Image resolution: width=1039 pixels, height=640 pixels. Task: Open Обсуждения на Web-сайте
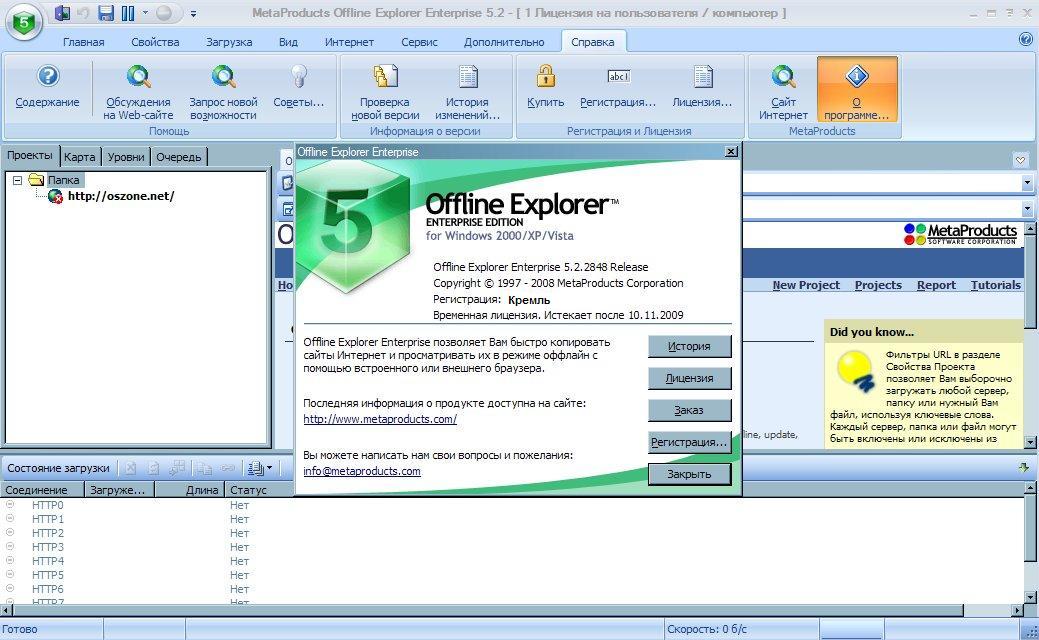tap(138, 91)
